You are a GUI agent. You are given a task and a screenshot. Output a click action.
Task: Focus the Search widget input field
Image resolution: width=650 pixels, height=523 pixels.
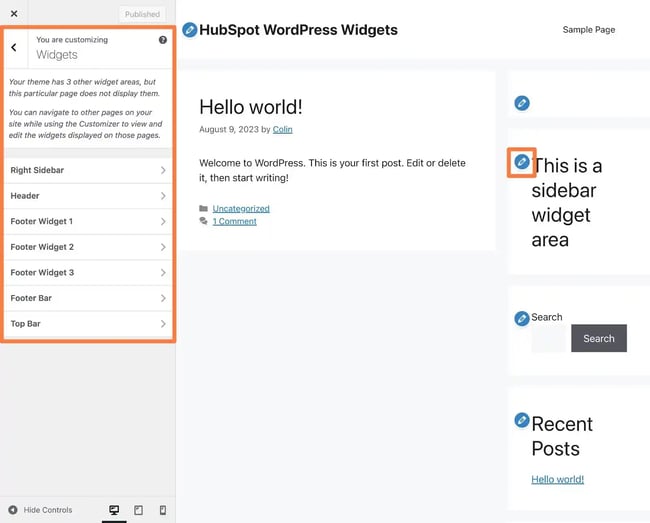pyautogui.click(x=548, y=339)
